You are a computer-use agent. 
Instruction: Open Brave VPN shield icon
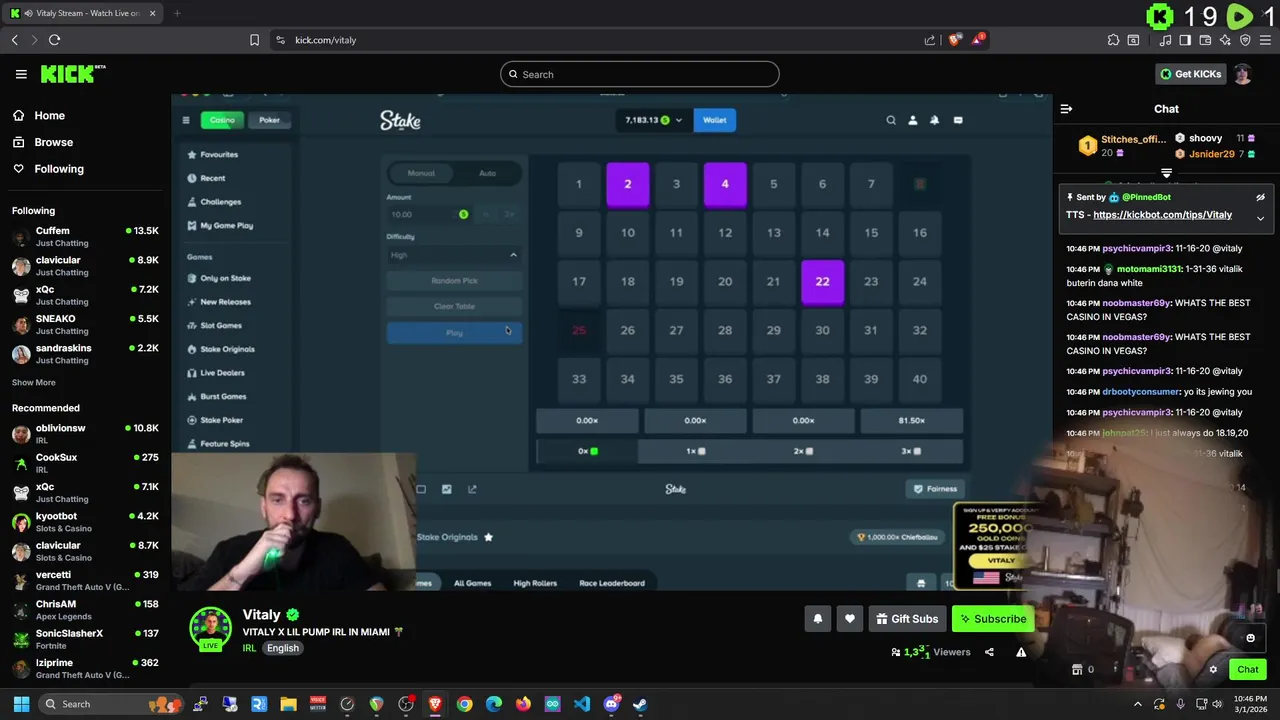click(1245, 40)
